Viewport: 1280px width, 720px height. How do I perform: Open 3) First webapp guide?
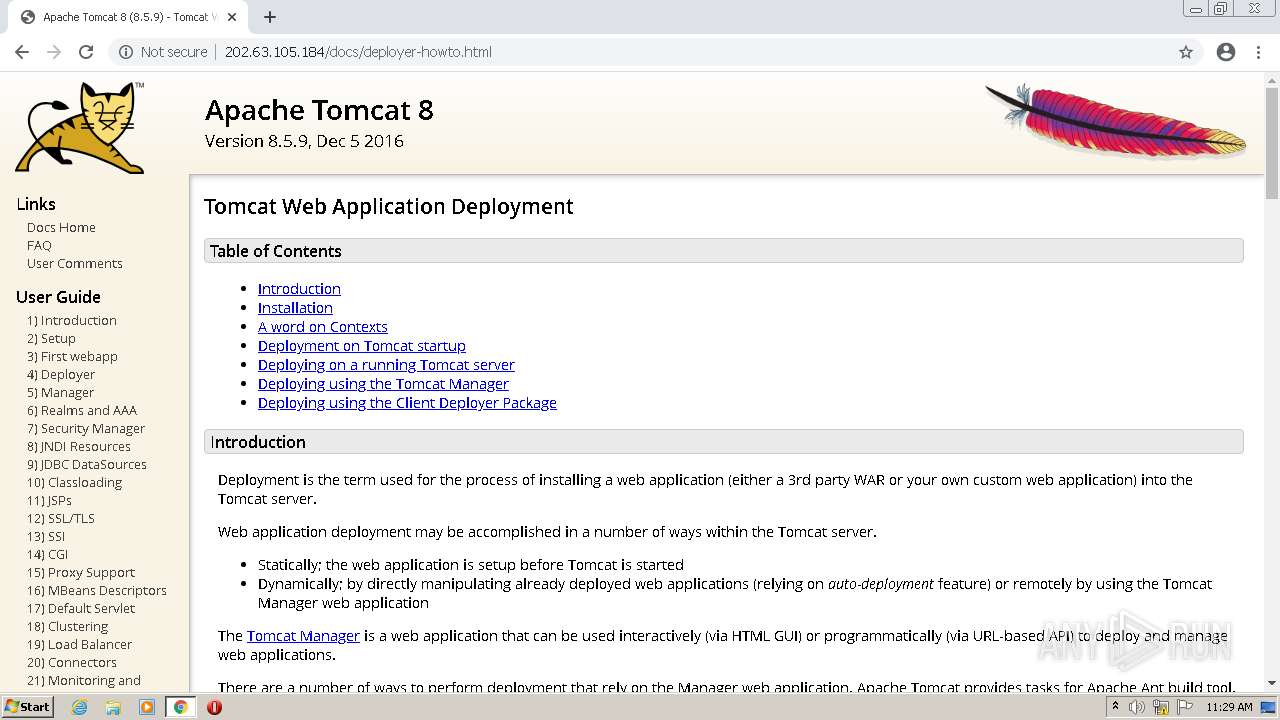(x=72, y=356)
